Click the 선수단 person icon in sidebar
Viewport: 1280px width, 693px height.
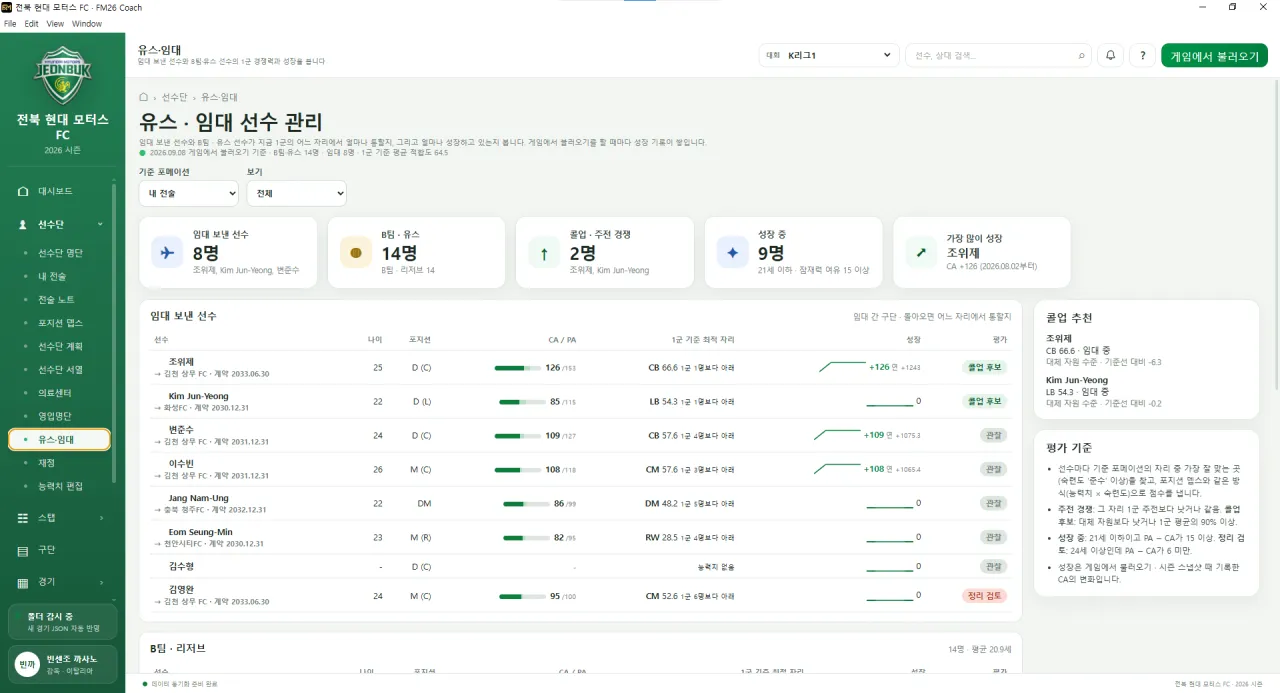pyautogui.click(x=23, y=225)
